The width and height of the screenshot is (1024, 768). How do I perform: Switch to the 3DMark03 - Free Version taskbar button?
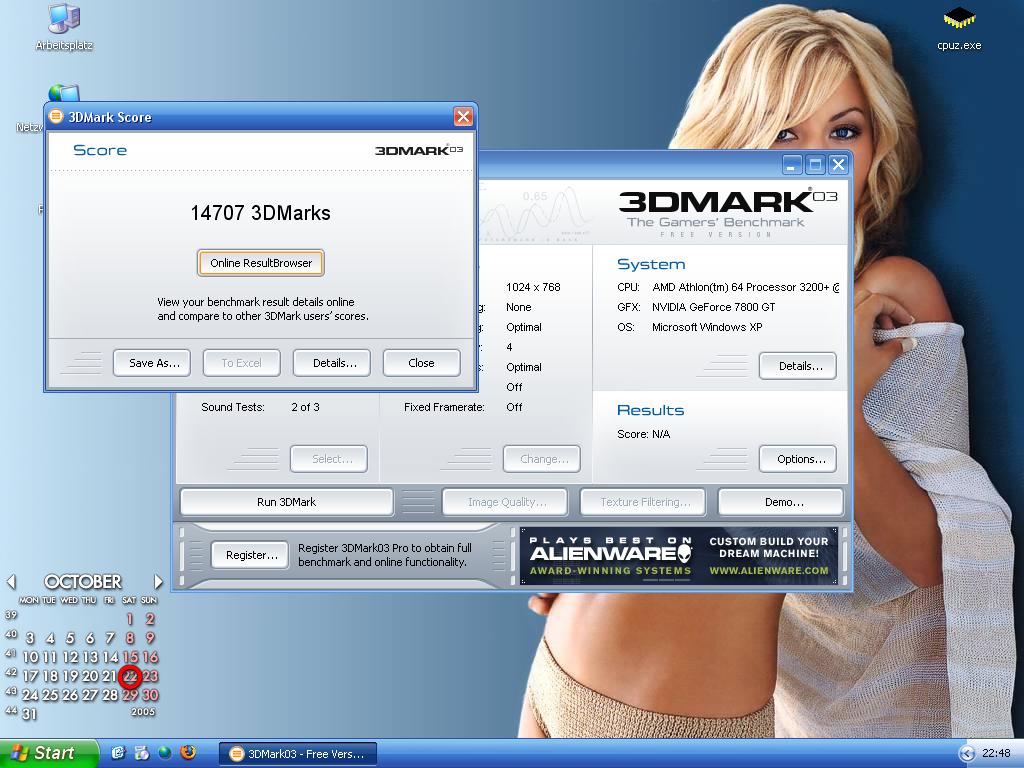297,754
